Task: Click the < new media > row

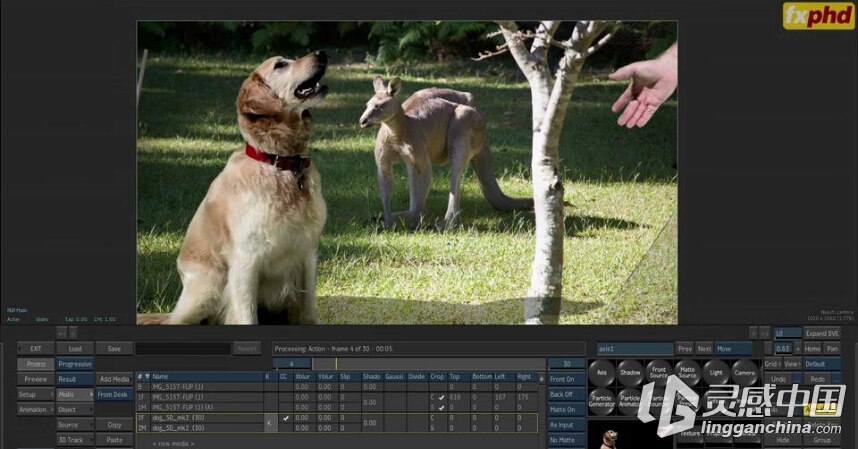Action: tap(173, 444)
